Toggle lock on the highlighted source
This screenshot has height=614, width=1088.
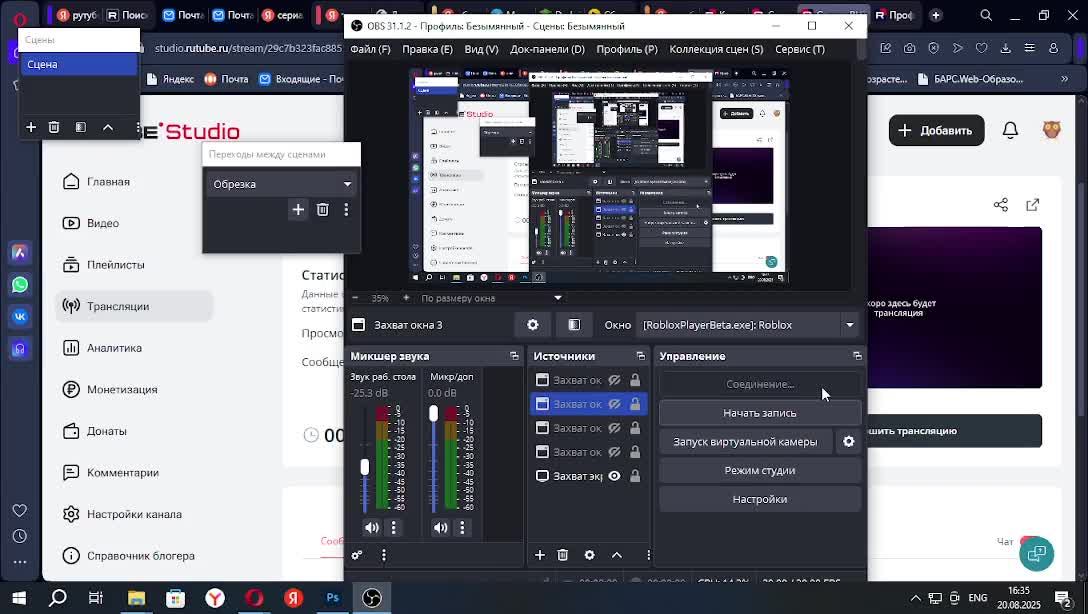(x=635, y=404)
